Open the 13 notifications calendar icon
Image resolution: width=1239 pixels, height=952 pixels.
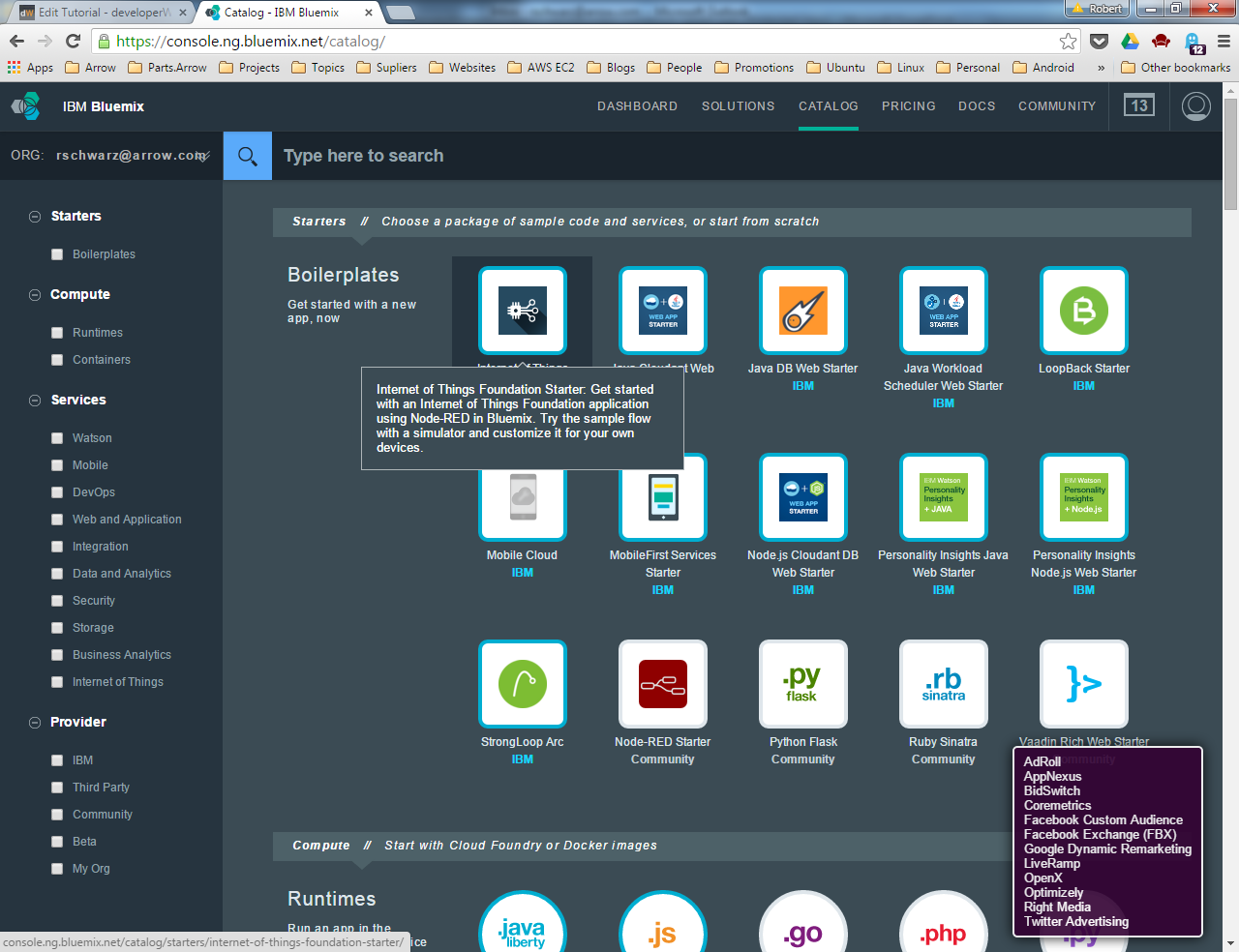point(1138,105)
